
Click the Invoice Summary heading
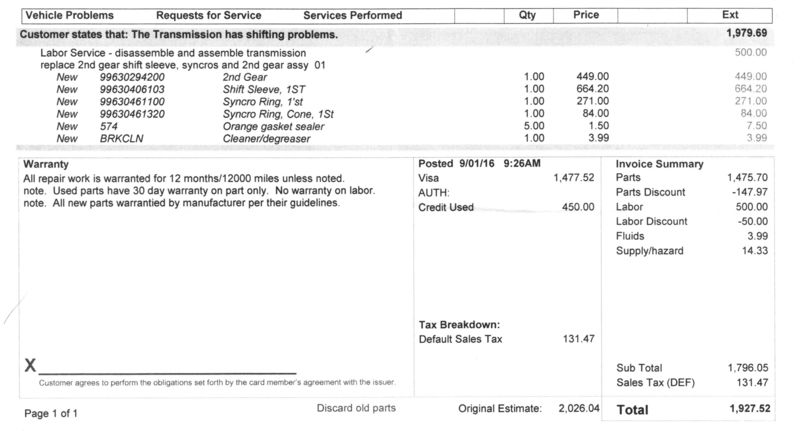pyautogui.click(x=660, y=164)
